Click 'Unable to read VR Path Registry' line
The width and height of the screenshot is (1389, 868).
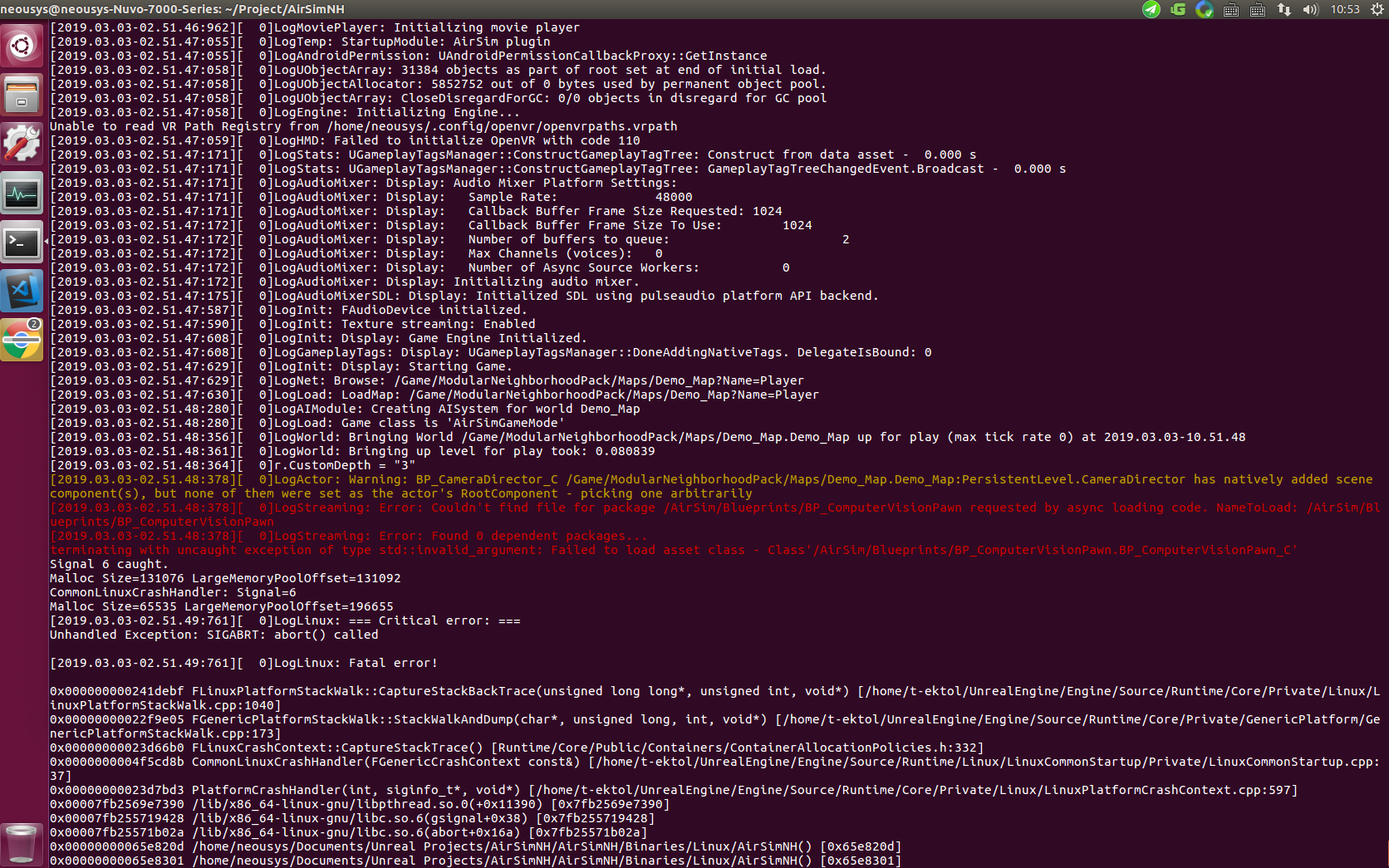[x=363, y=126]
